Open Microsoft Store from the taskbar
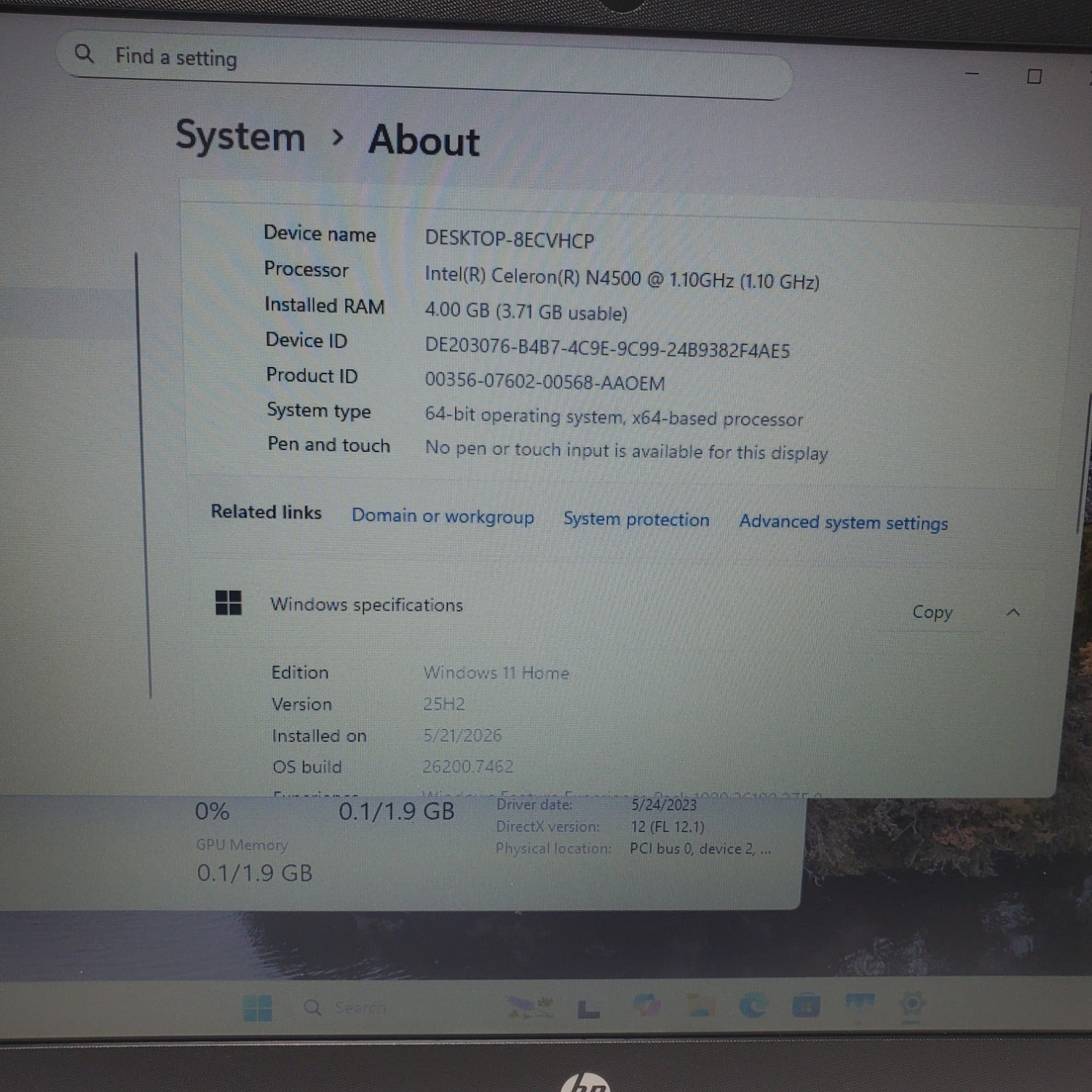The height and width of the screenshot is (1092, 1092). click(x=807, y=1006)
